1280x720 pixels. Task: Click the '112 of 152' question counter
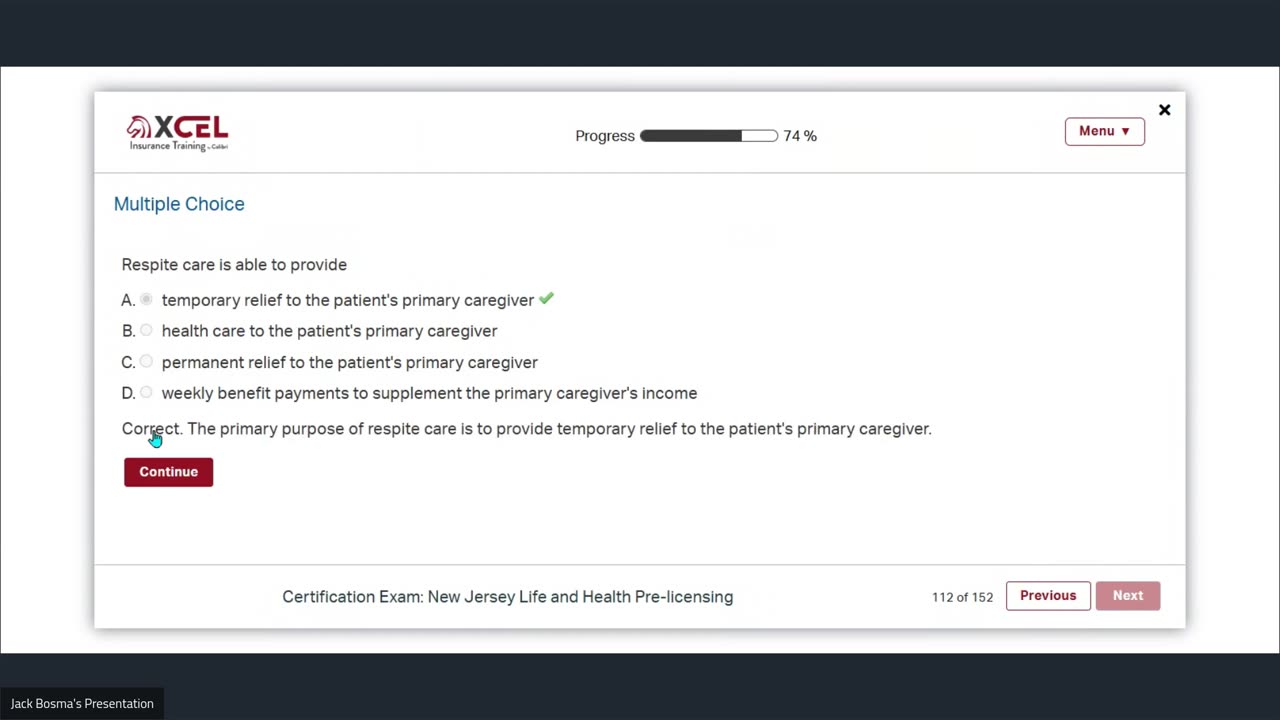962,597
